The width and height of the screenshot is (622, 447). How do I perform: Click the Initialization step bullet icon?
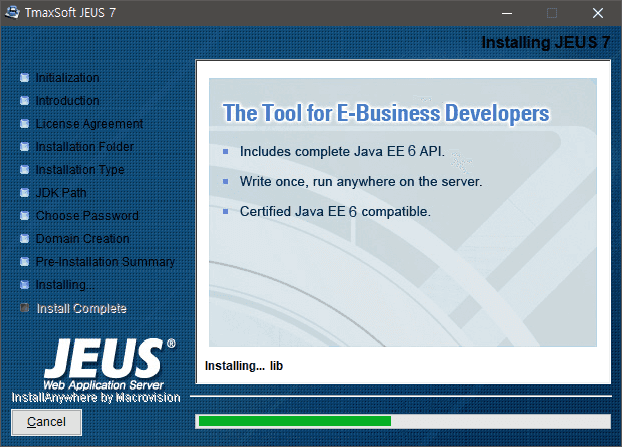pyautogui.click(x=25, y=78)
